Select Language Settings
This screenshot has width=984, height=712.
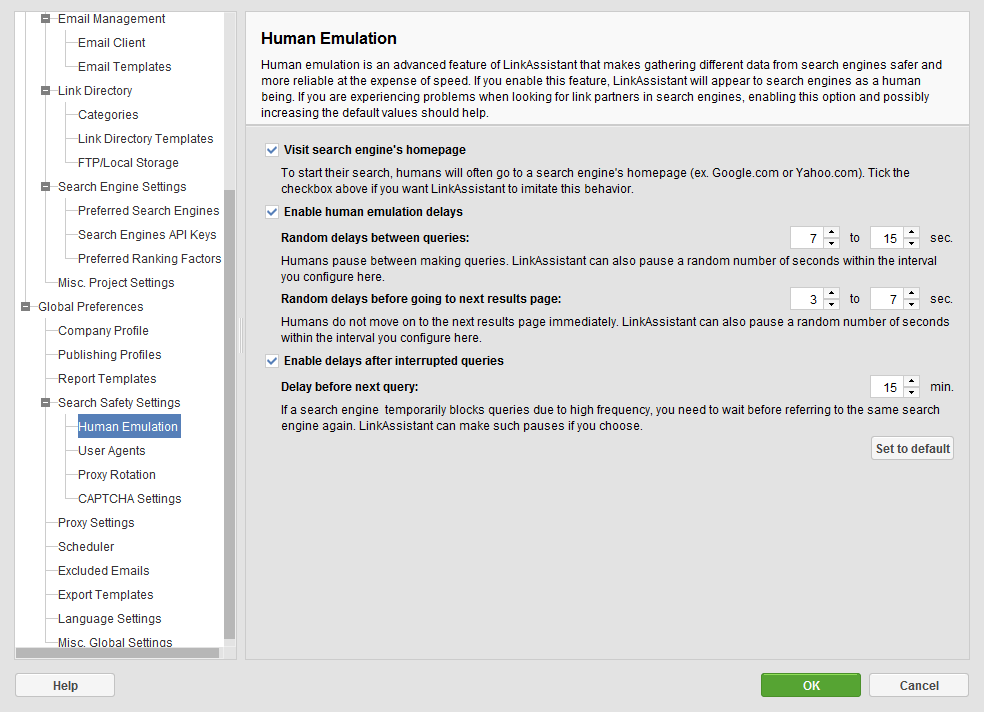tap(110, 619)
